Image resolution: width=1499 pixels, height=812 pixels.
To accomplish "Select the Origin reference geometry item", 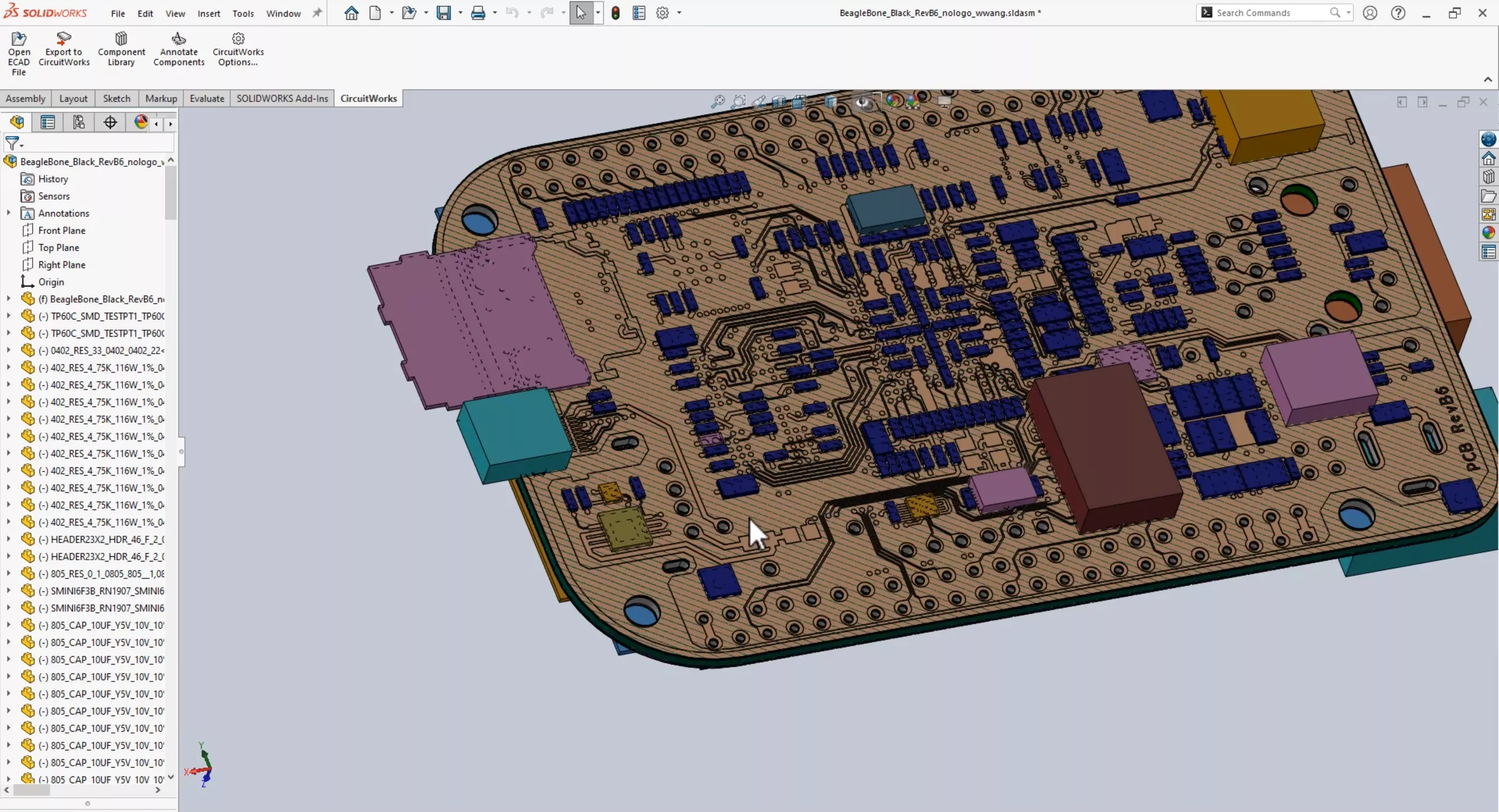I will 50,281.
